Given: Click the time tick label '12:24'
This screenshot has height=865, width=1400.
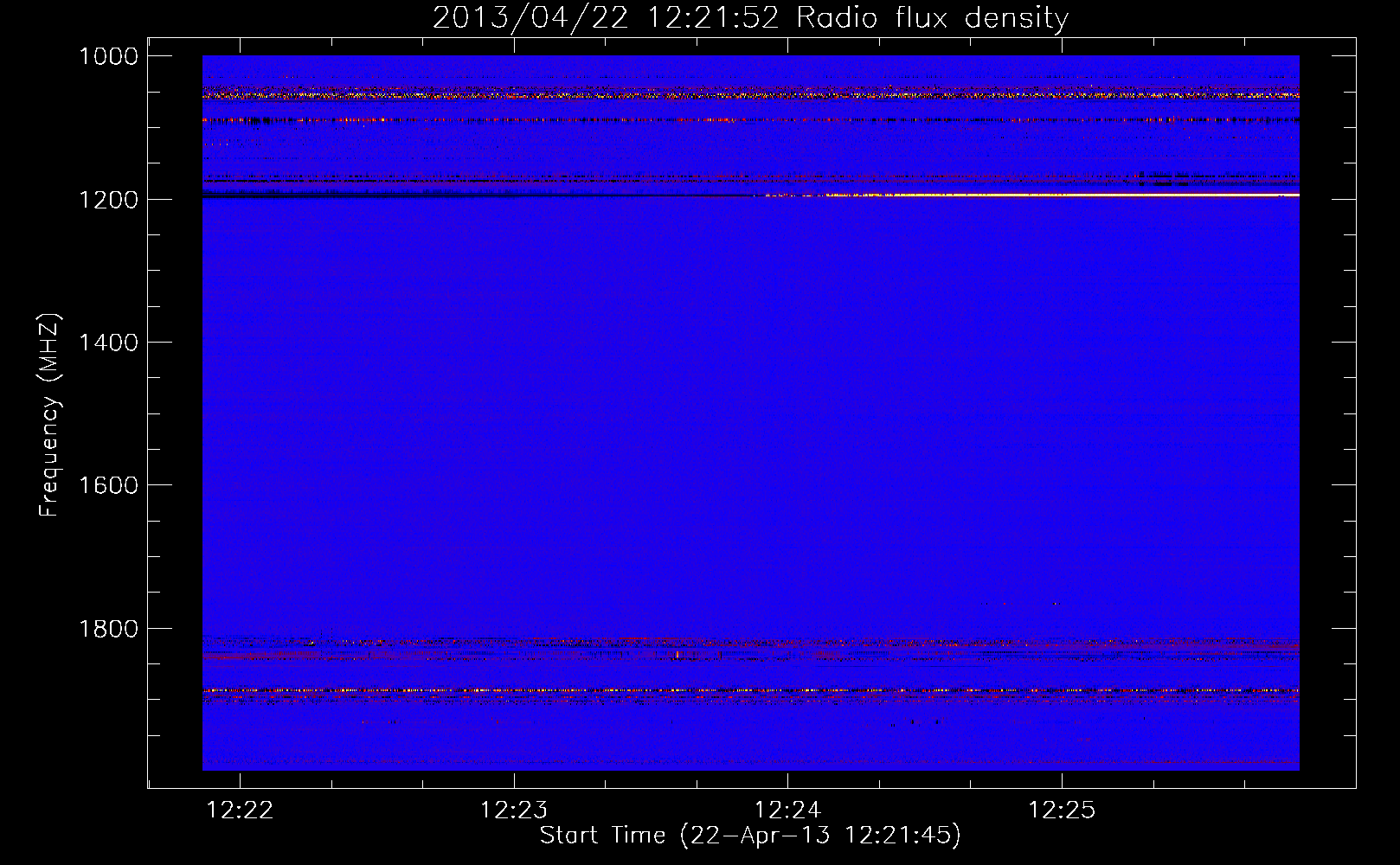Looking at the screenshot, I should [787, 811].
